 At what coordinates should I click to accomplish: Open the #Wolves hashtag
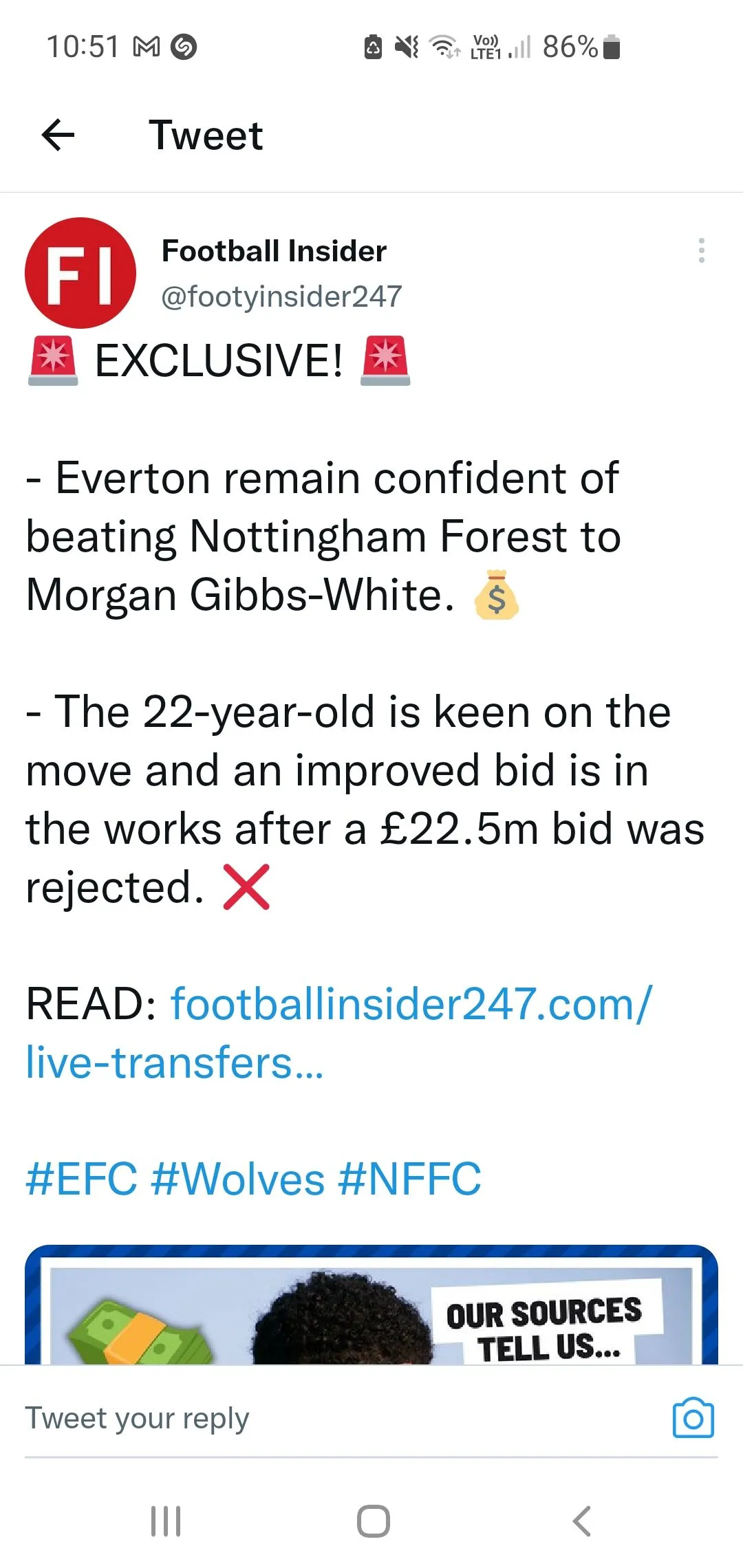click(237, 1179)
